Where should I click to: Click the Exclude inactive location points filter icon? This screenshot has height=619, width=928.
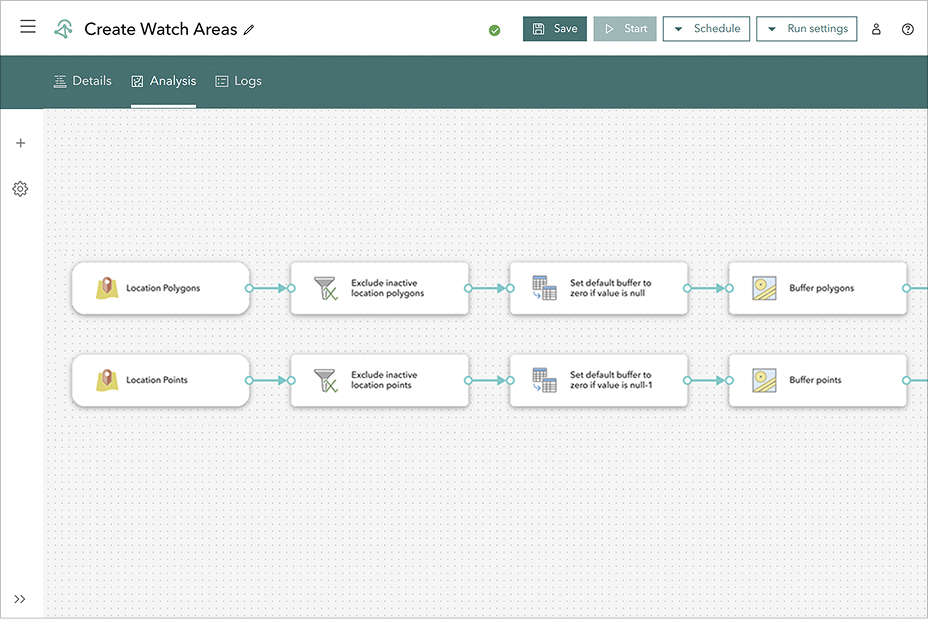click(x=326, y=381)
